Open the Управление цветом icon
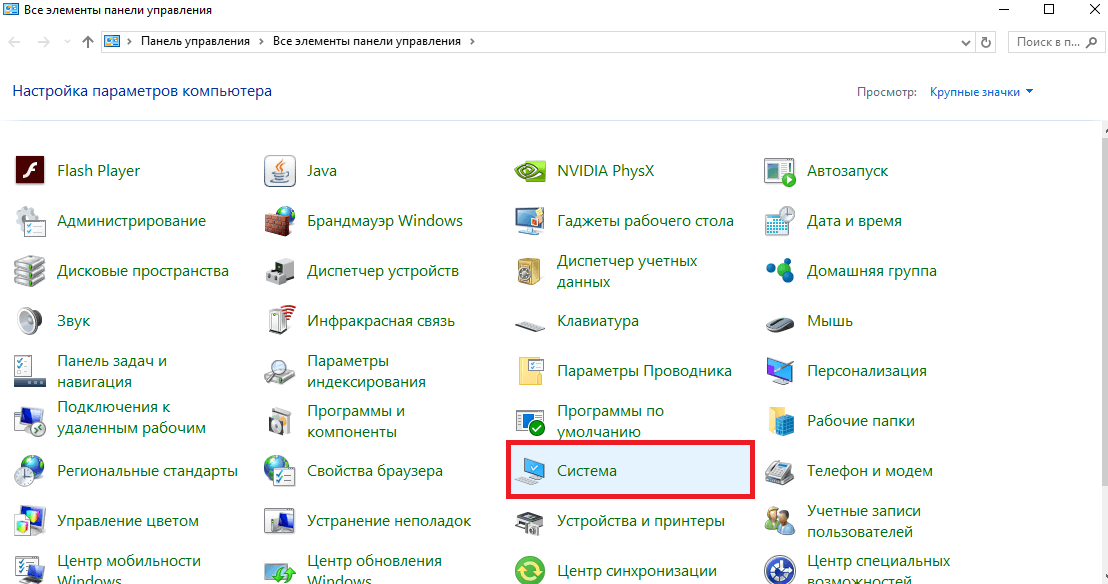 point(30,521)
